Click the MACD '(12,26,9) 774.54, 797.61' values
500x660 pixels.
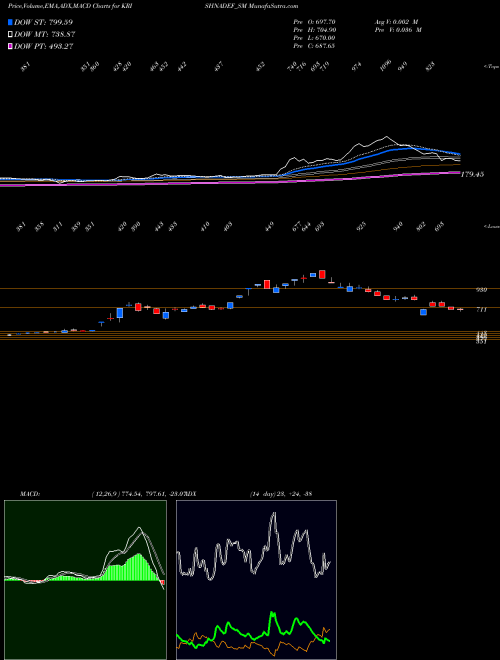128,494
